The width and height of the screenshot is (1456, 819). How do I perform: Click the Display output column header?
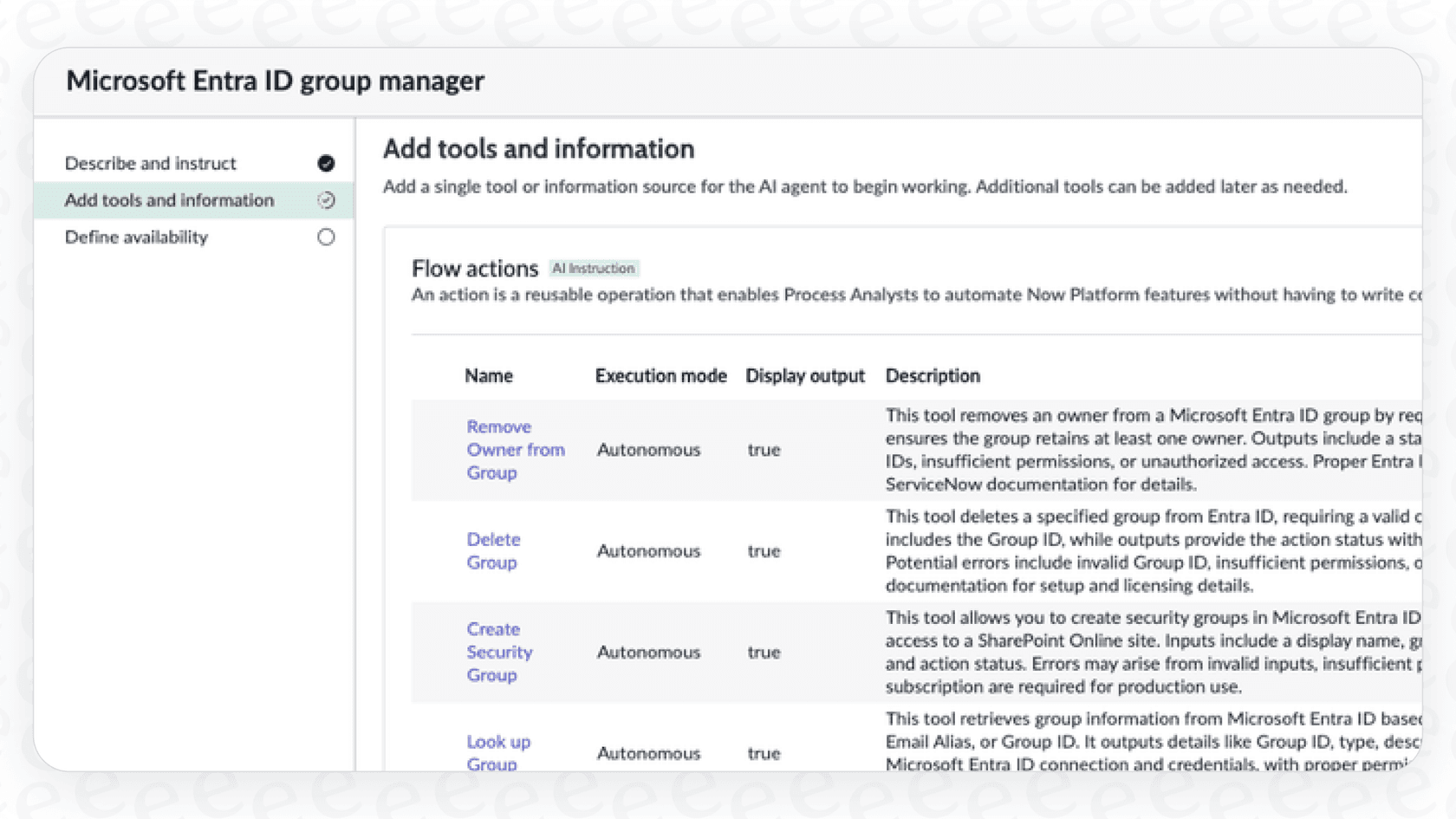click(x=804, y=375)
